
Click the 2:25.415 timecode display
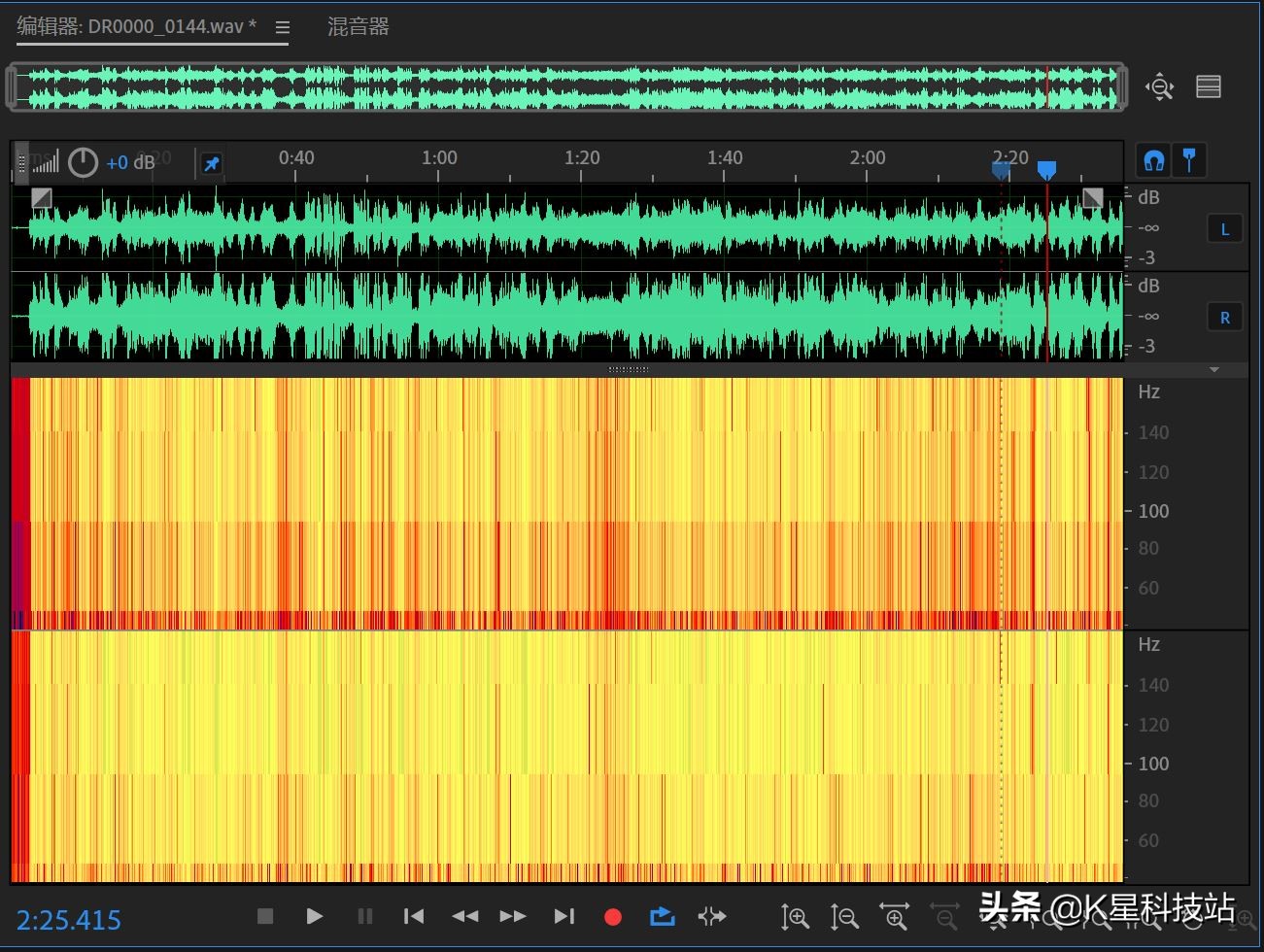click(x=69, y=920)
